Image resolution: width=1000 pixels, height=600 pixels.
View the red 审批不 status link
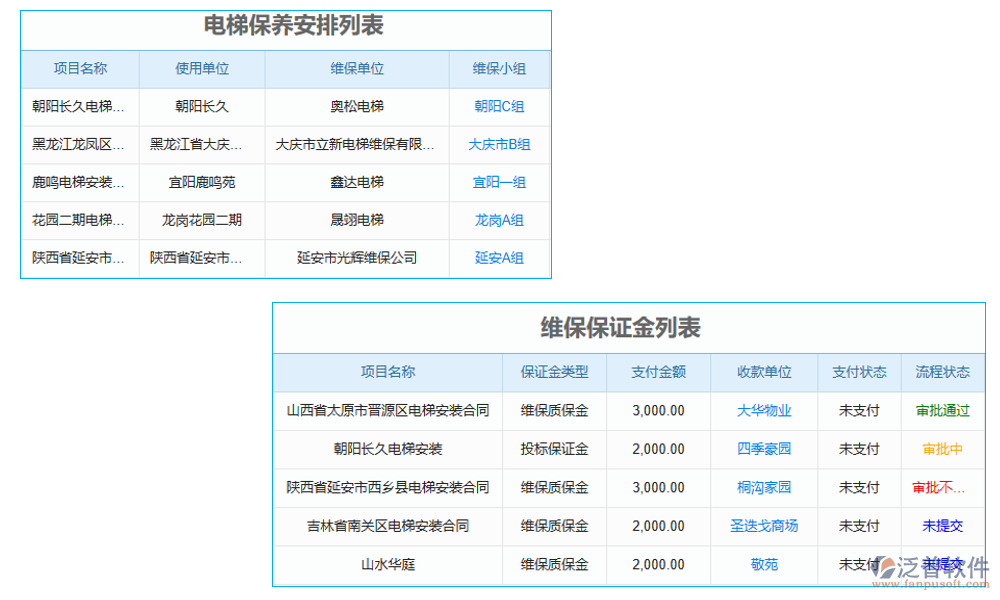tap(938, 488)
